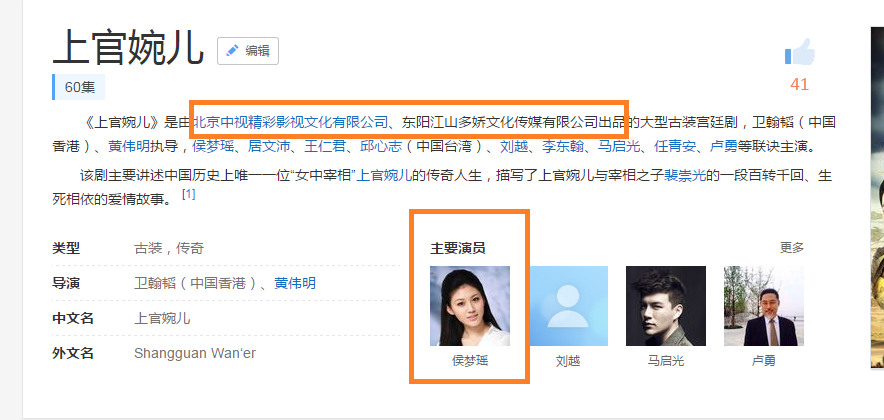This screenshot has height=420, width=884.
Task: Click the pencil edit icon beside title
Action: click(232, 51)
